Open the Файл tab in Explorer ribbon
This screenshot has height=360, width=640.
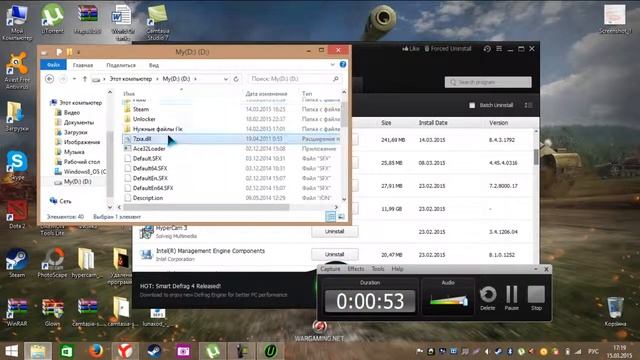53,65
